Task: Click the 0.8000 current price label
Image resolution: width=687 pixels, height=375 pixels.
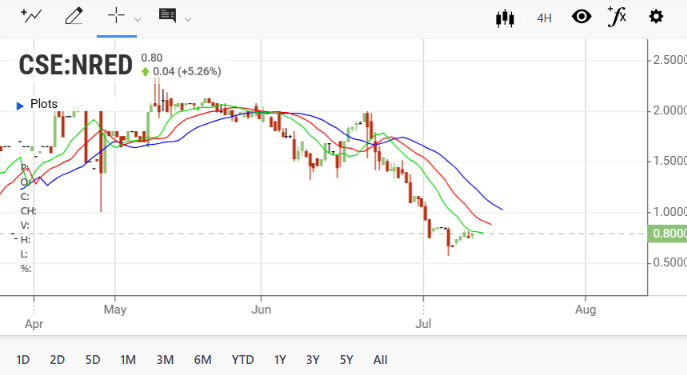Action: [x=667, y=233]
